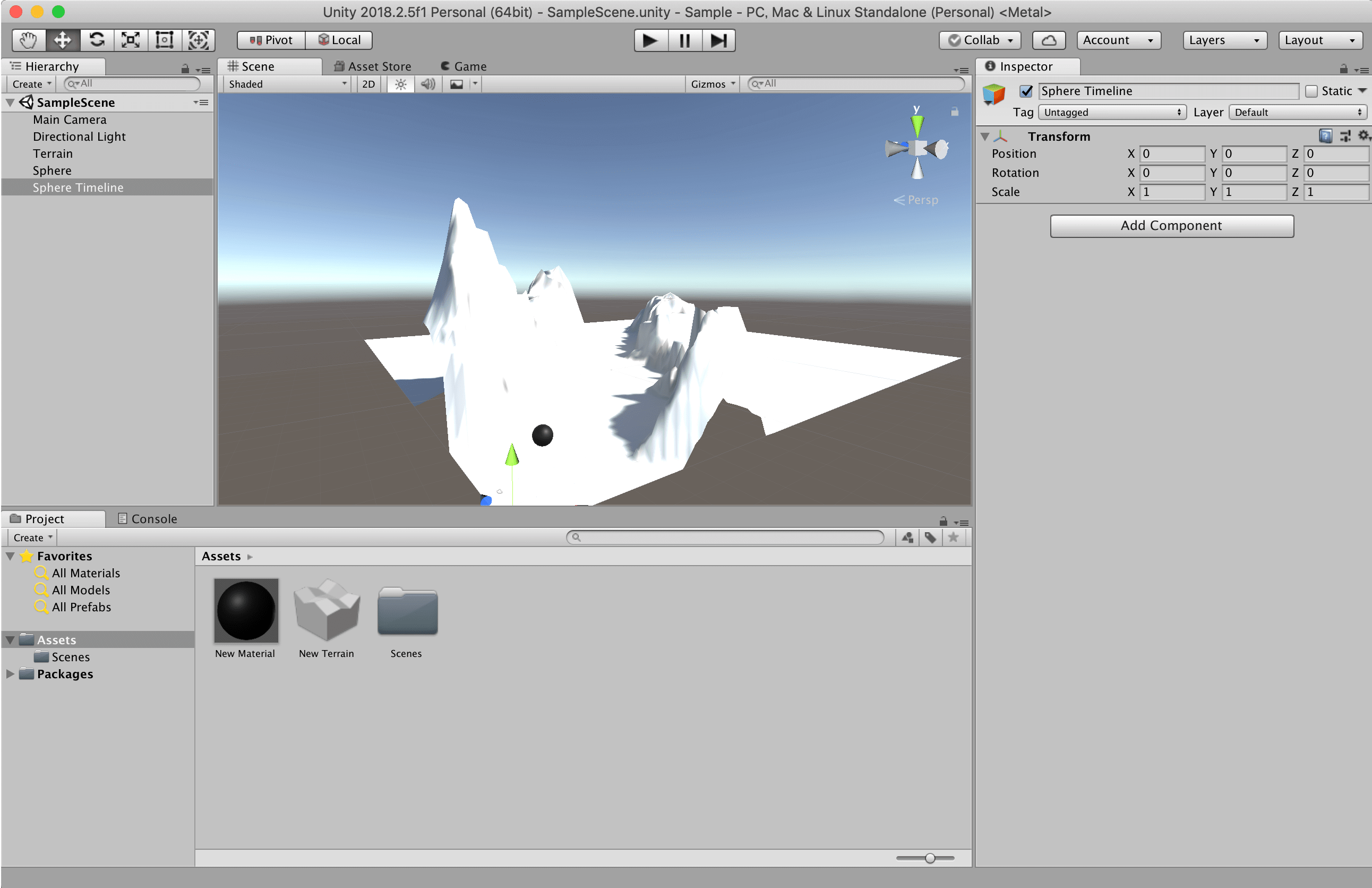Viewport: 1372px width, 888px height.
Task: Lock the scene gizmo rotation
Action: point(955,112)
